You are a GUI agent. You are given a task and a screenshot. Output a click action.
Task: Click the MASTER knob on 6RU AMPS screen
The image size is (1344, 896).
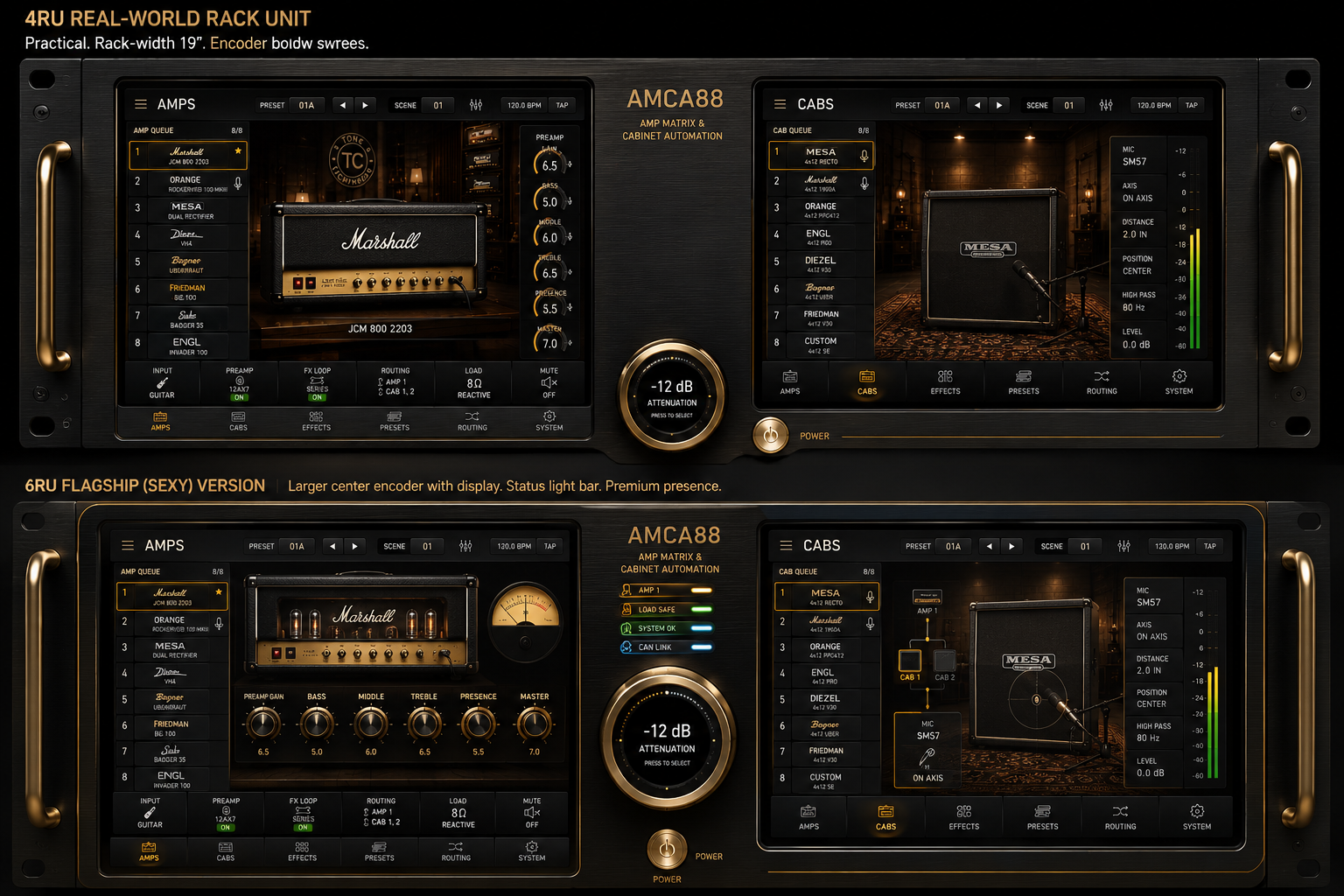click(x=534, y=724)
